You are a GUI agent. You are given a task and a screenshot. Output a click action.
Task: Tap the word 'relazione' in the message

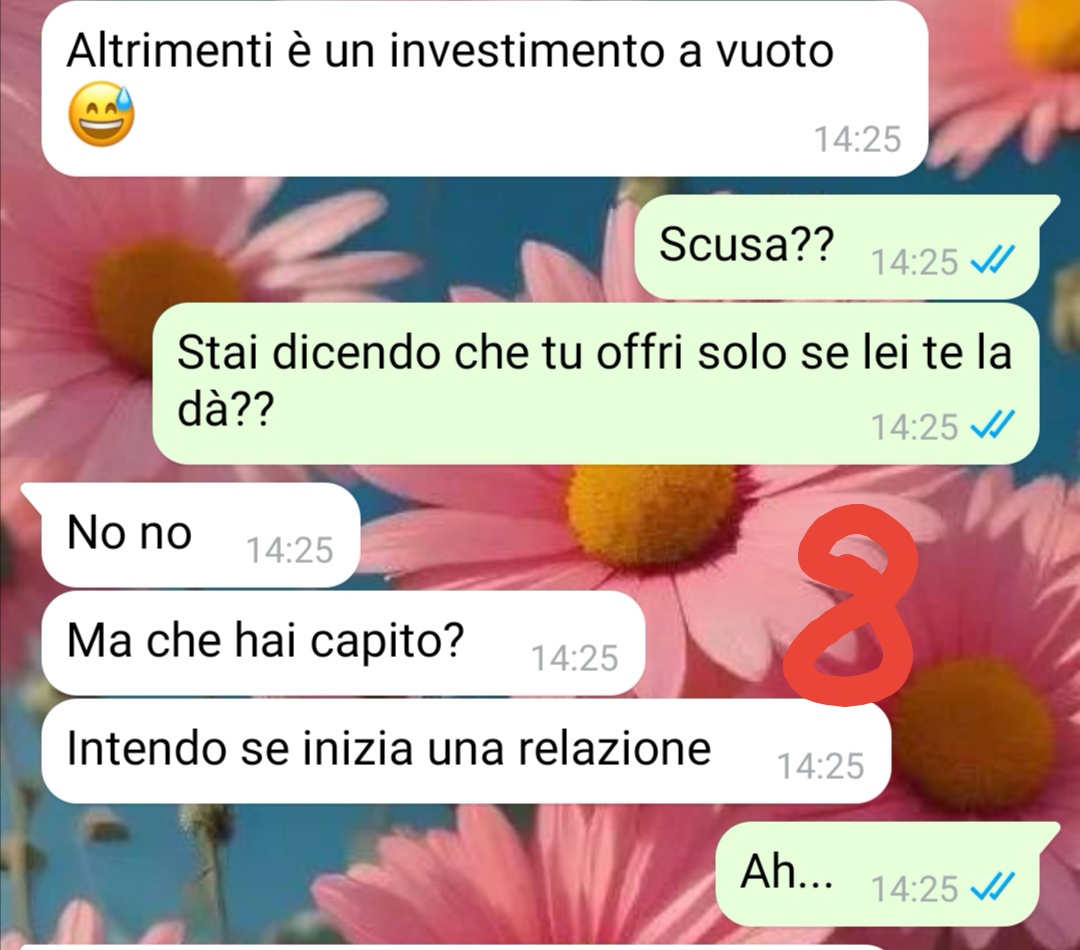pyautogui.click(x=614, y=749)
